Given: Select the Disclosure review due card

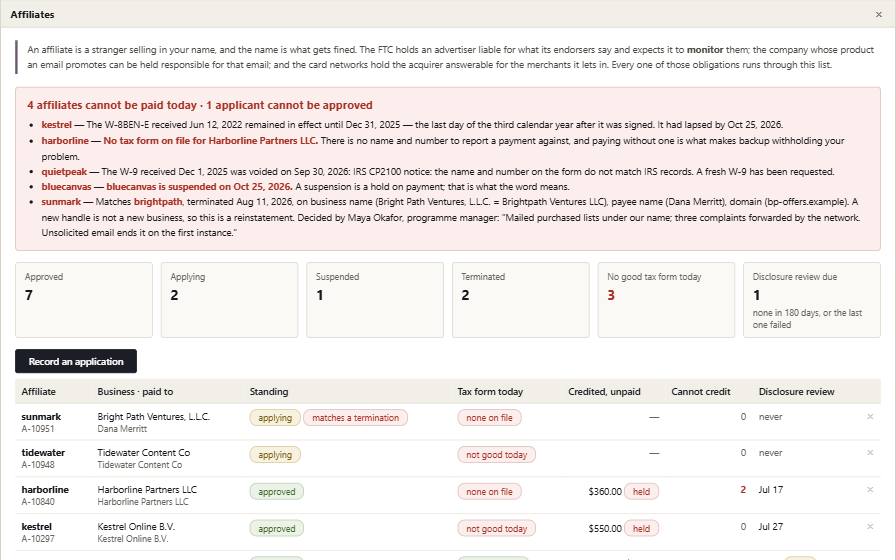Looking at the screenshot, I should (811, 300).
